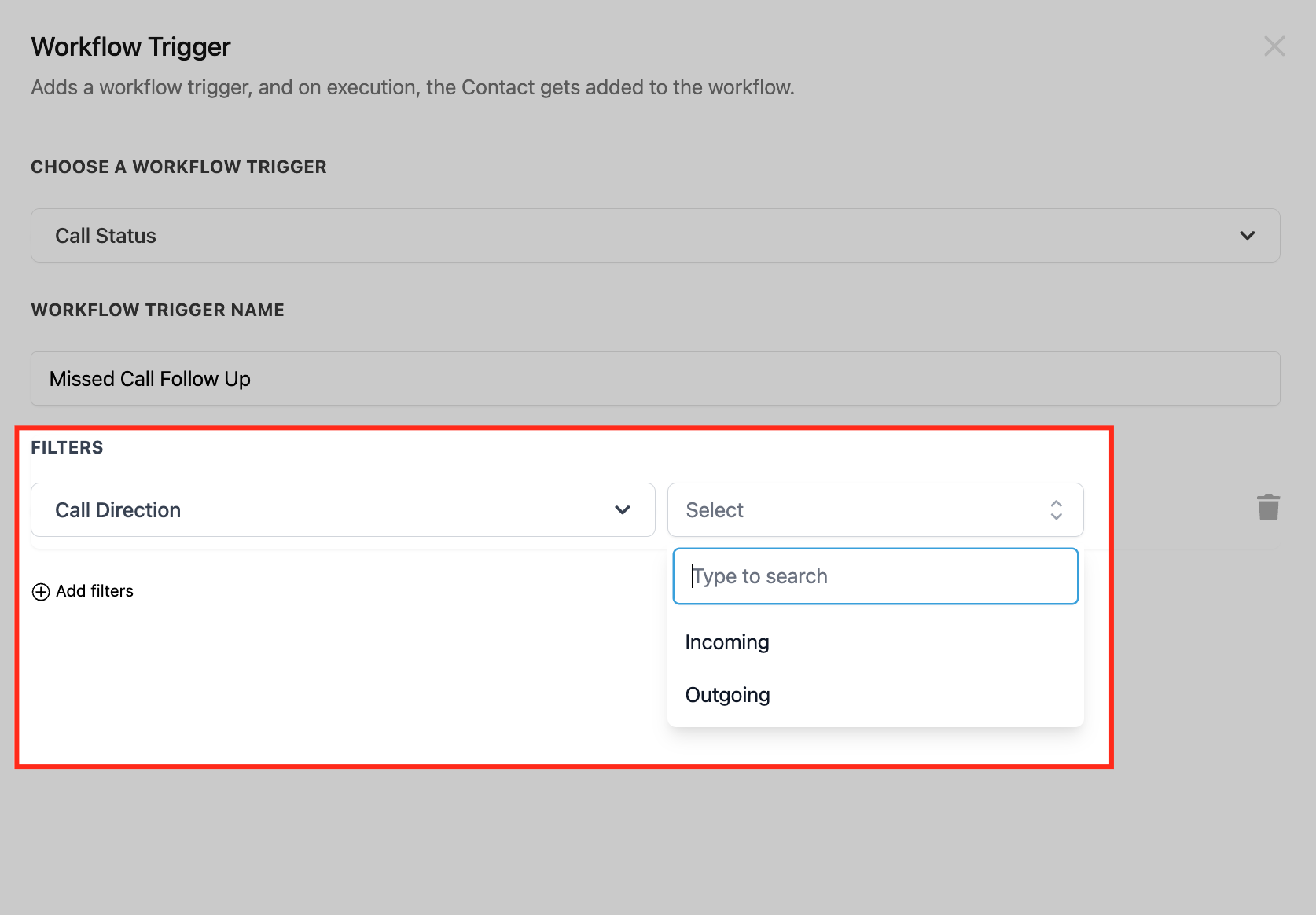The height and width of the screenshot is (915, 1316).
Task: Collapse the Select value dropdown
Action: pos(875,510)
